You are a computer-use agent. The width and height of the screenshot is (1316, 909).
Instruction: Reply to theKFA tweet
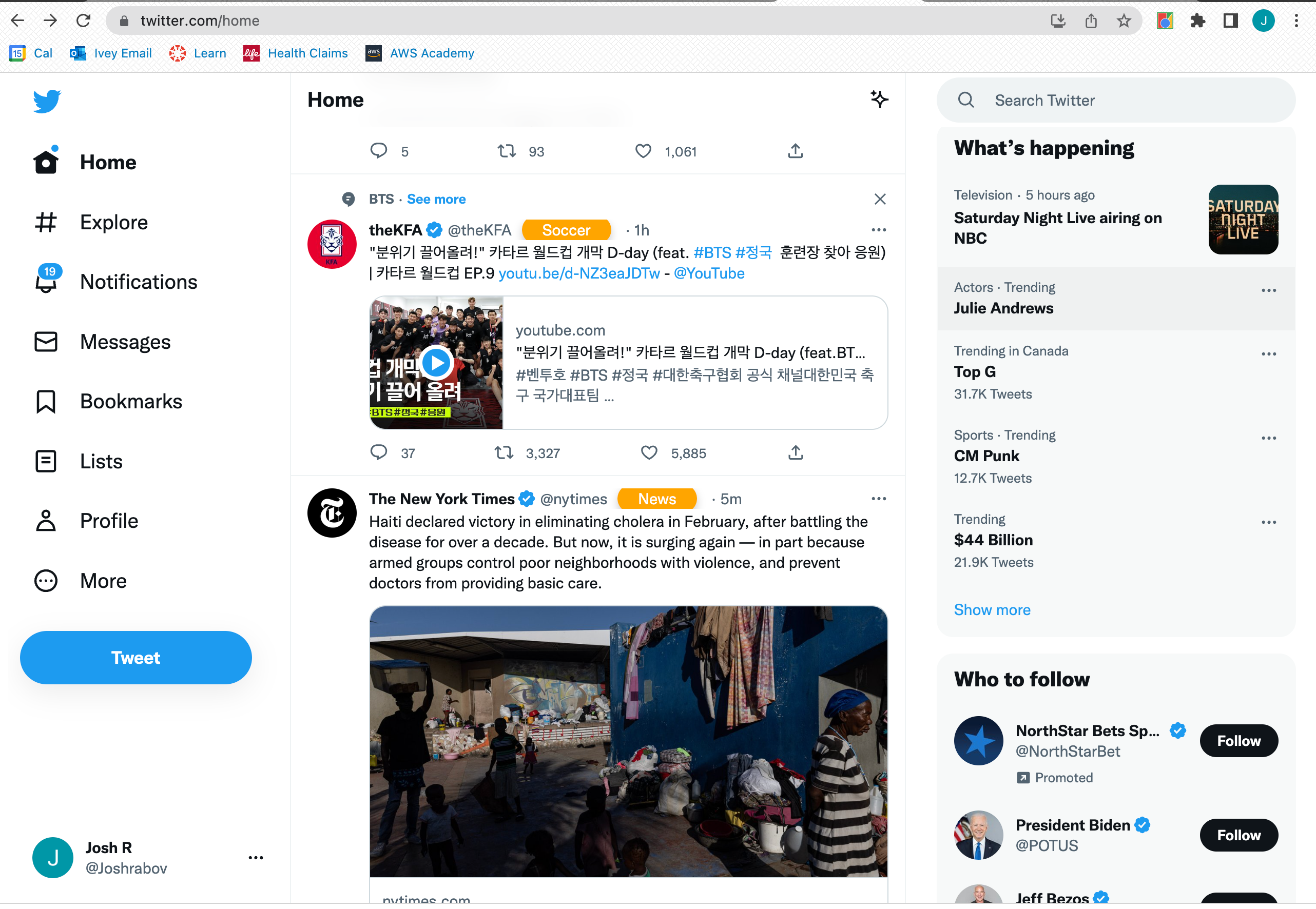pyautogui.click(x=379, y=453)
